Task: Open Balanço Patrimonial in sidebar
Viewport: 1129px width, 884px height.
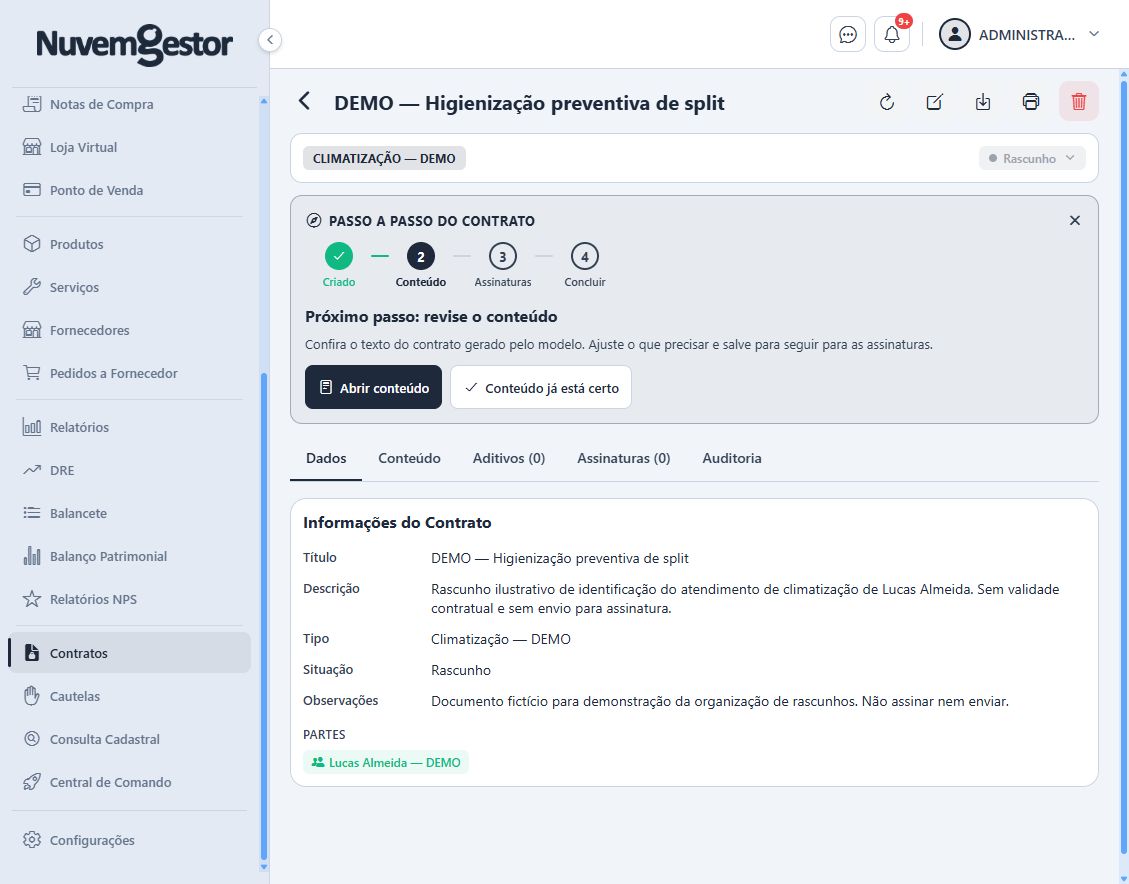Action: coord(132,556)
